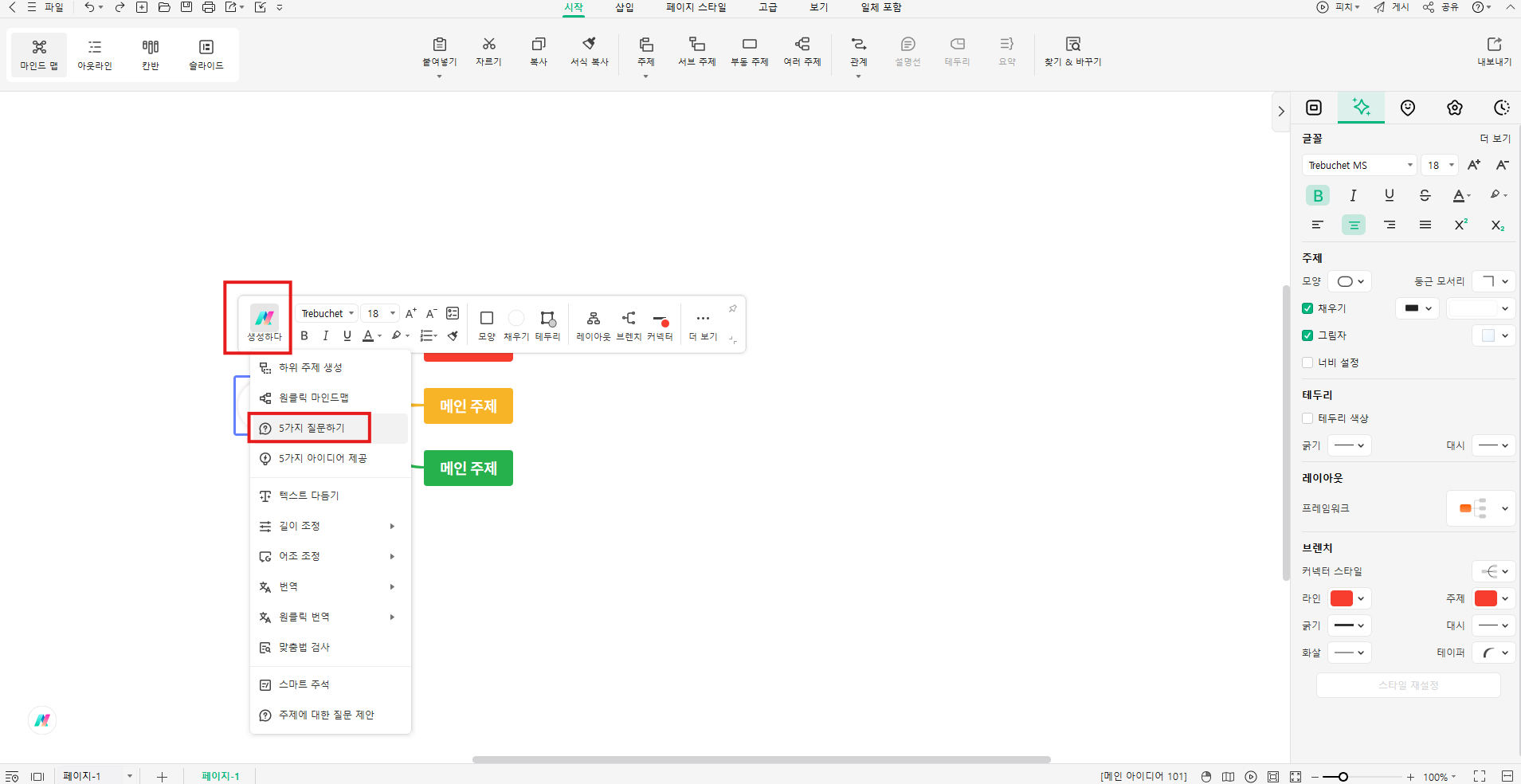
Task: Toggle the 그림자 shadow checkbox
Action: tap(1307, 335)
